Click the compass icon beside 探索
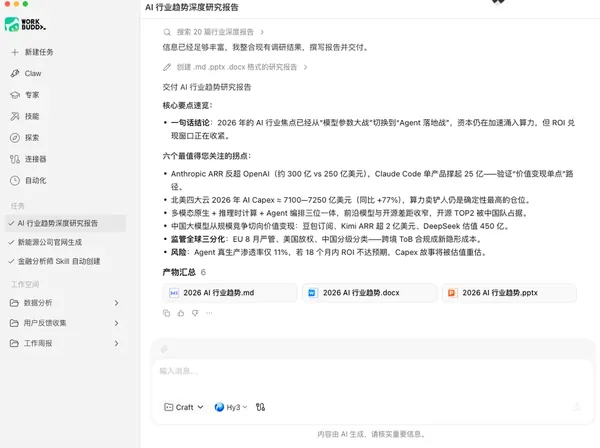 (15, 138)
